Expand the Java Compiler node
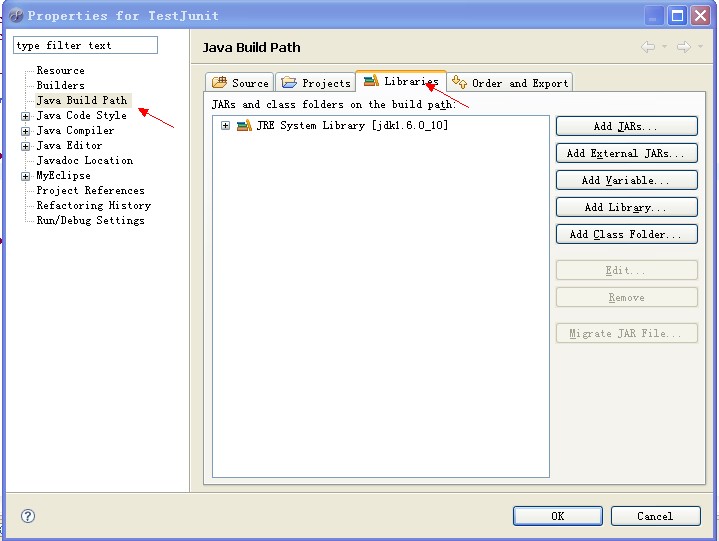The image size is (719, 541). tap(26, 131)
